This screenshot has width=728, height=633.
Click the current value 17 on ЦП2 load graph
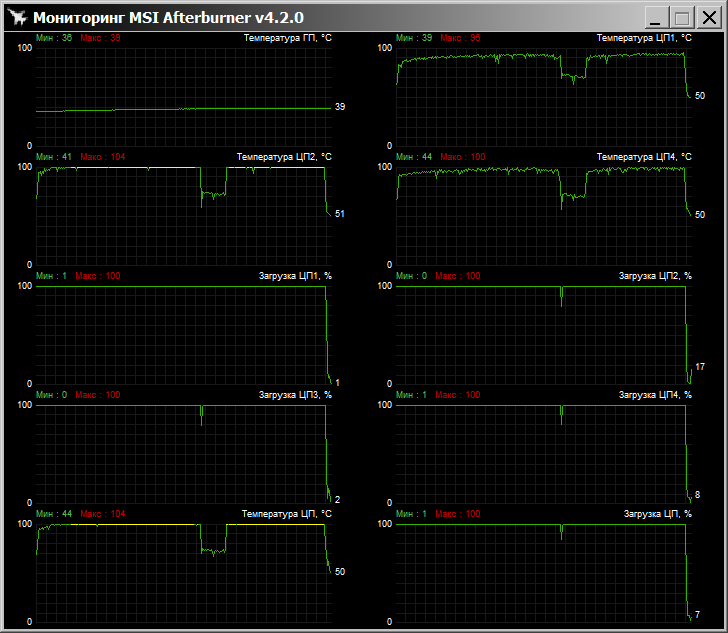(700, 367)
